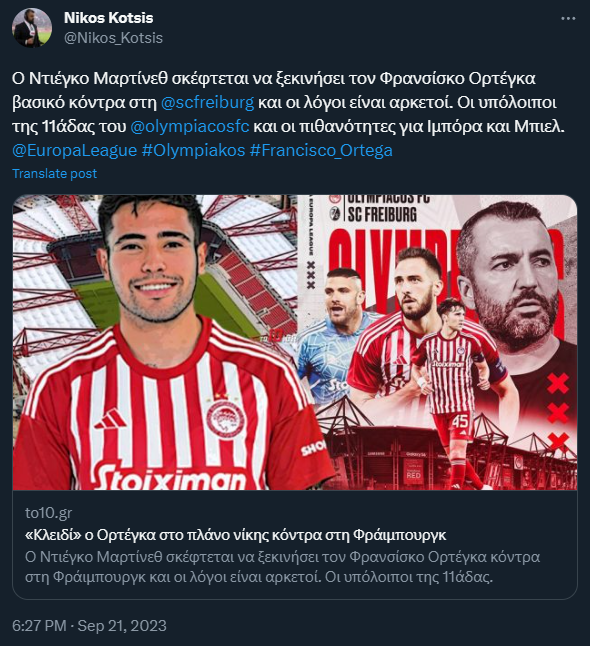Open the @EuropaLeague mention
Image resolution: width=590 pixels, height=646 pixels.
(x=75, y=150)
